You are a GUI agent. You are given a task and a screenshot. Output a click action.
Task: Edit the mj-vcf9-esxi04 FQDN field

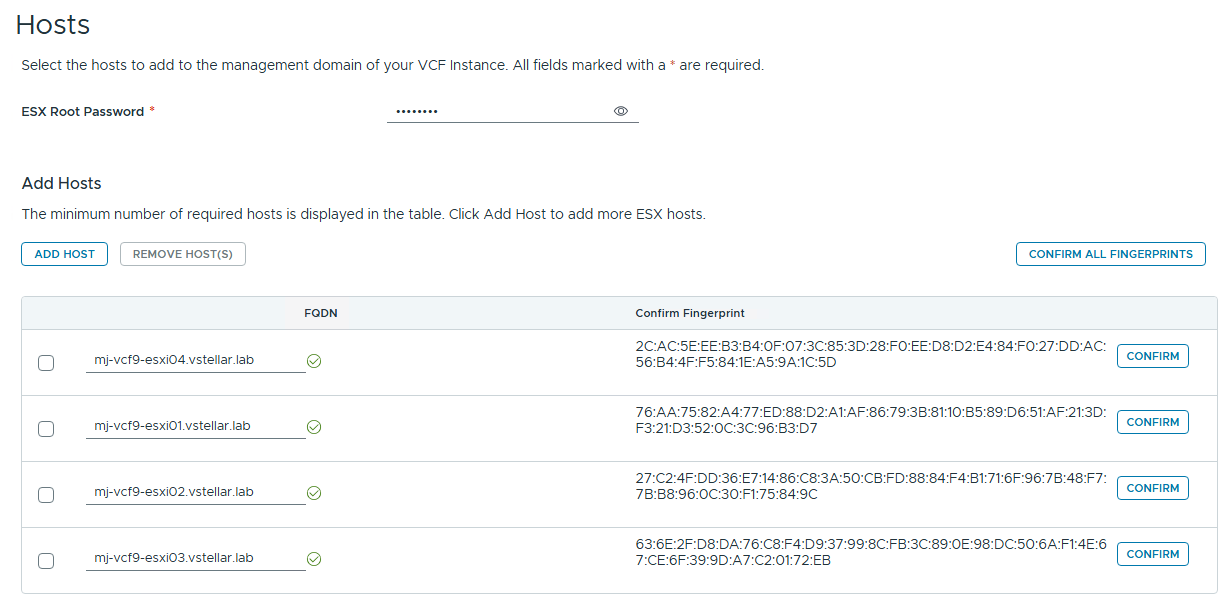click(195, 360)
